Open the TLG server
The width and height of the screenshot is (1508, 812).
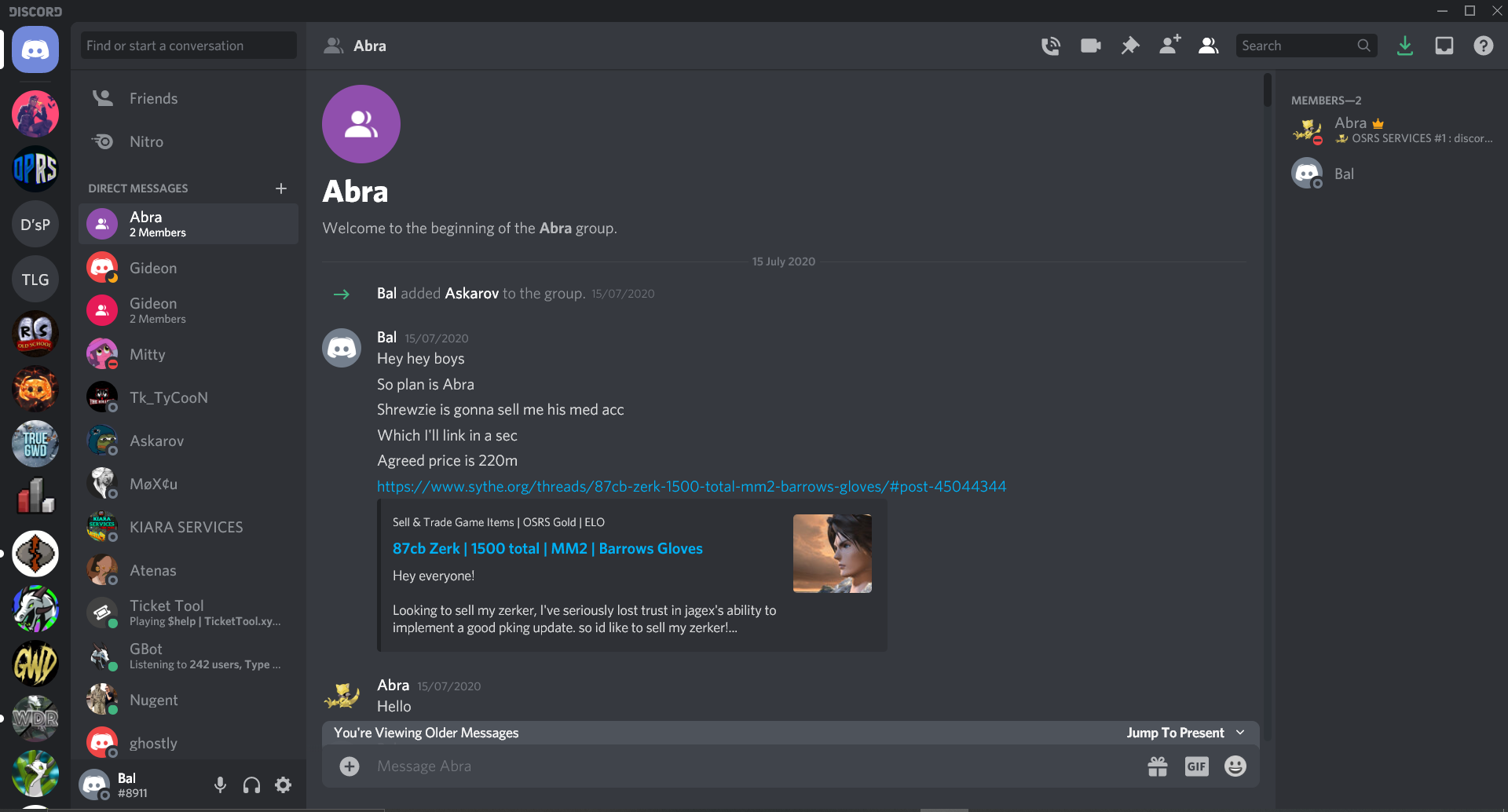point(35,280)
